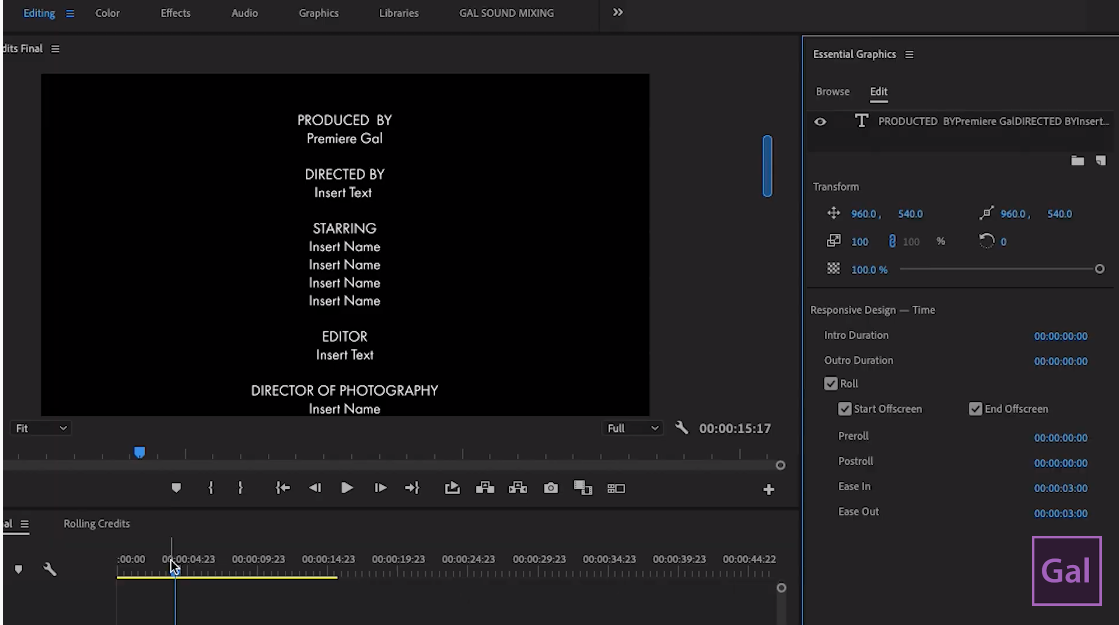
Task: Open the program monitor wrench settings icon
Action: pos(683,427)
